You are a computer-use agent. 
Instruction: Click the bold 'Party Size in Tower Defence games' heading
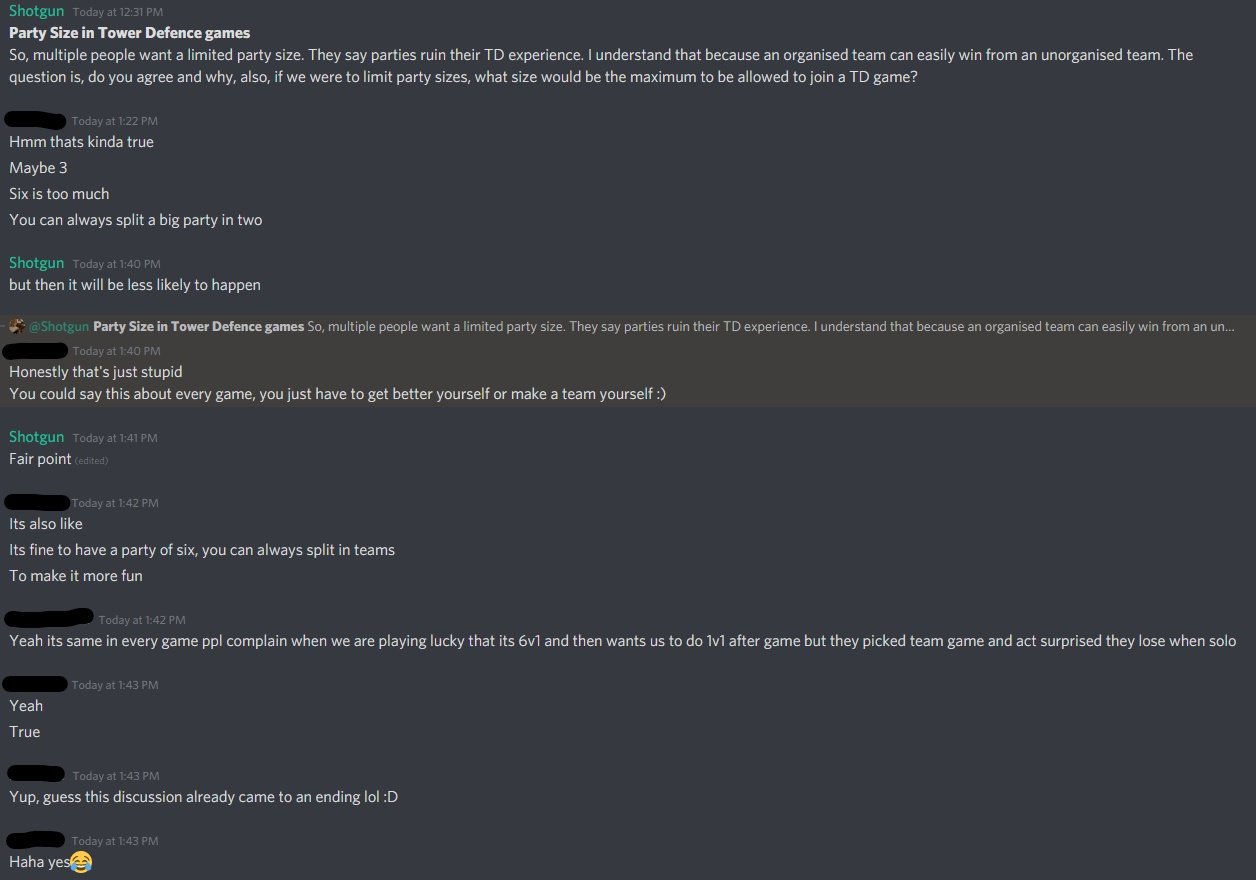pyautogui.click(x=130, y=33)
